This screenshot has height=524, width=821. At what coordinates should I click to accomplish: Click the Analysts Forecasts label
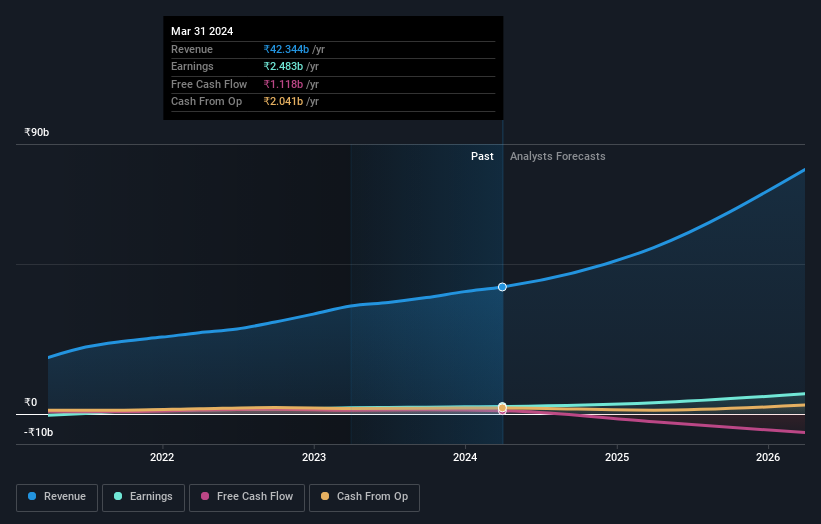(558, 156)
